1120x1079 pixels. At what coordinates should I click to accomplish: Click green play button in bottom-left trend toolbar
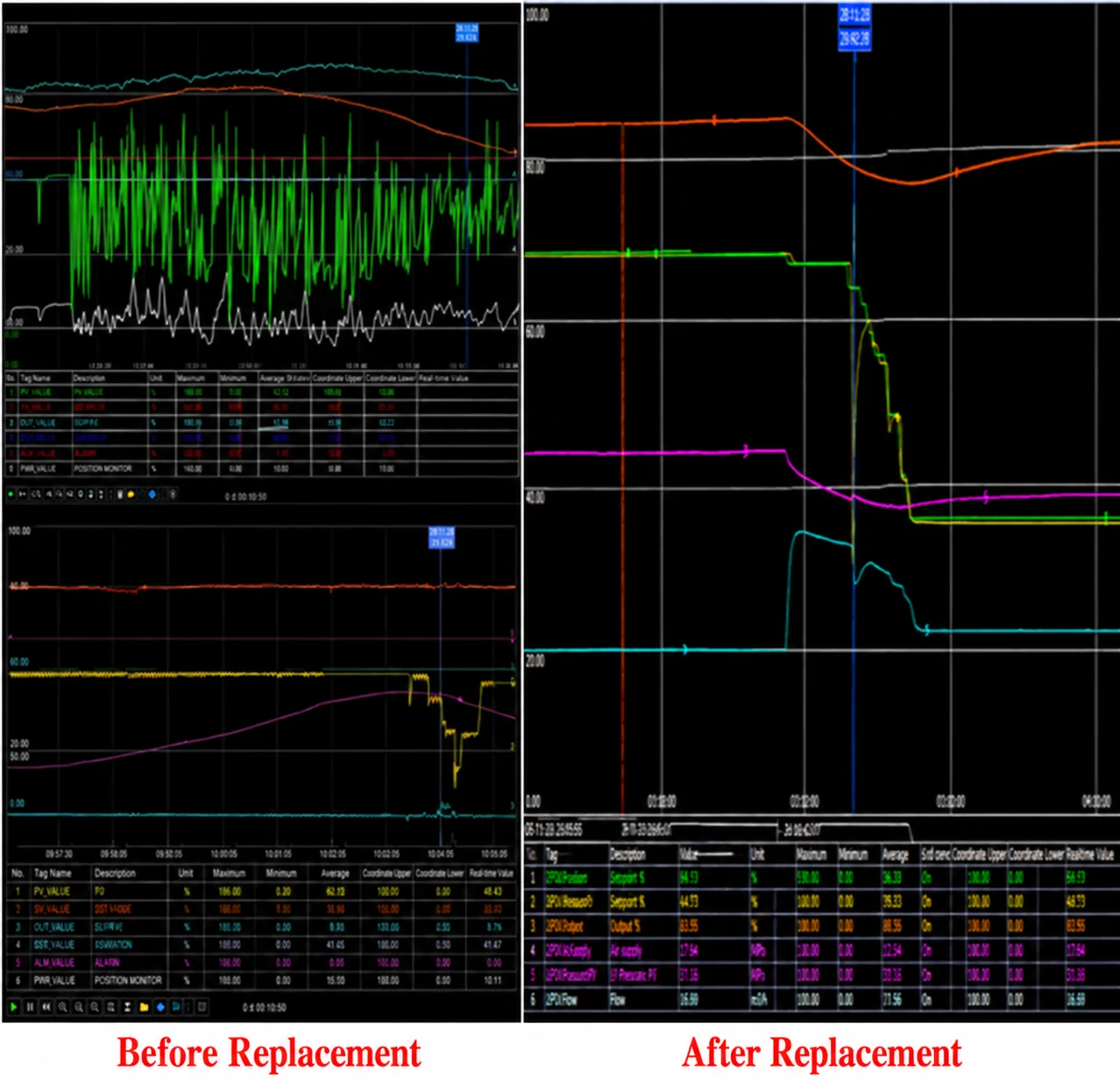click(14, 1007)
